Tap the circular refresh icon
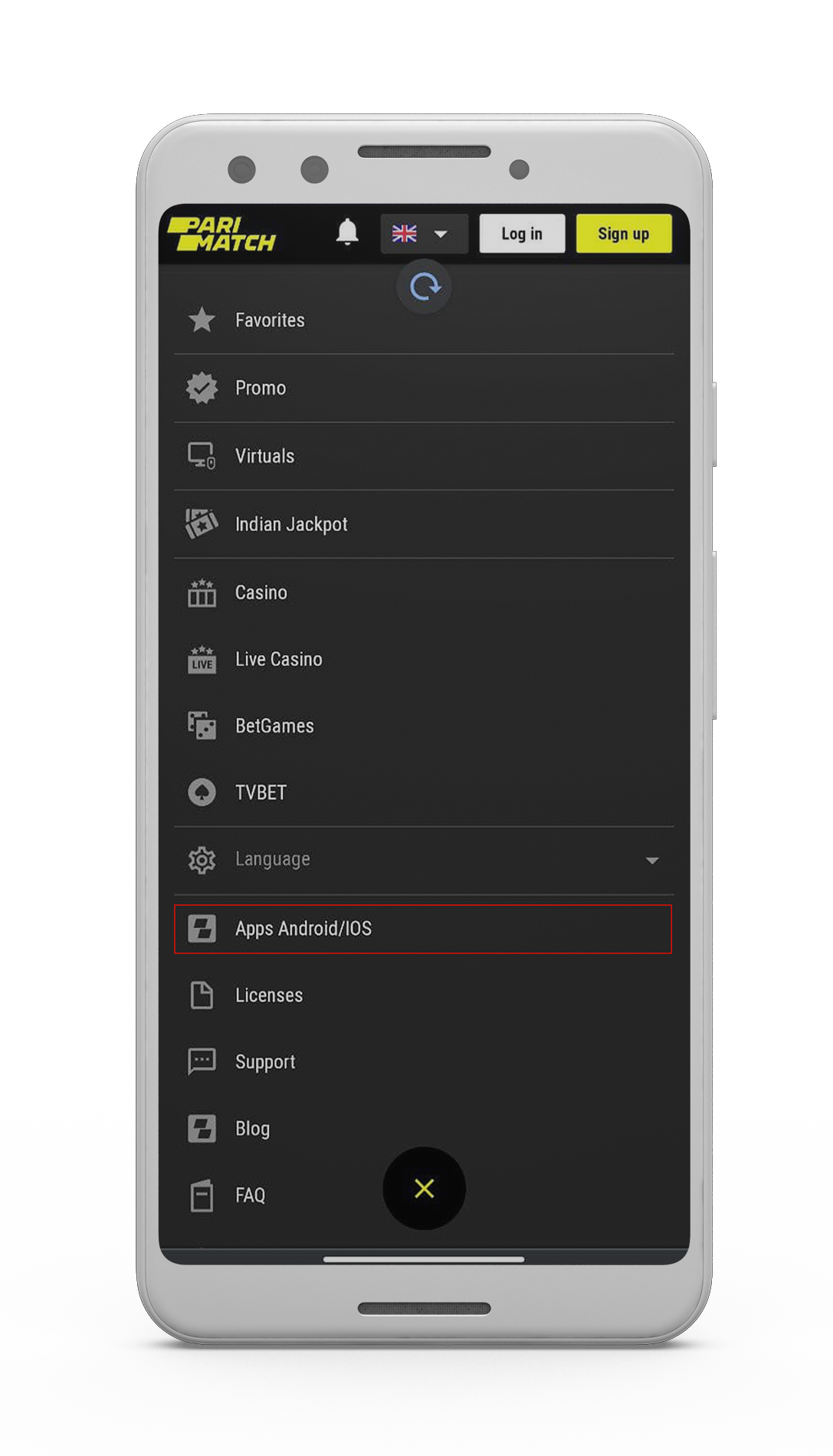833x1456 pixels. (424, 287)
